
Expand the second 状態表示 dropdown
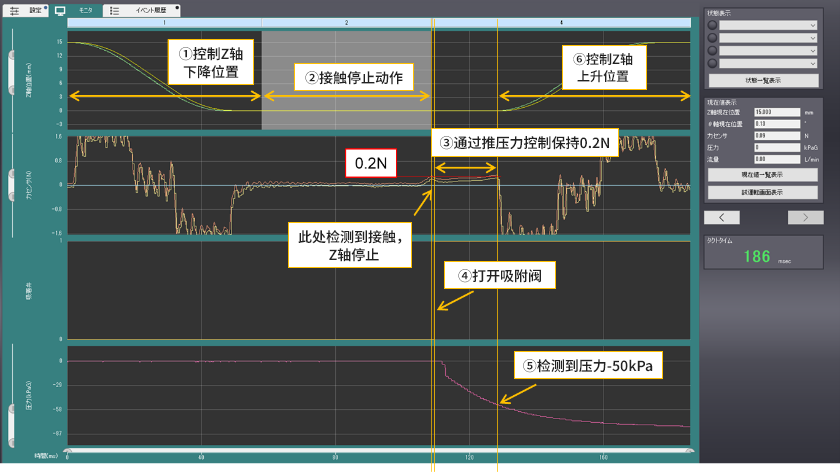coord(770,37)
